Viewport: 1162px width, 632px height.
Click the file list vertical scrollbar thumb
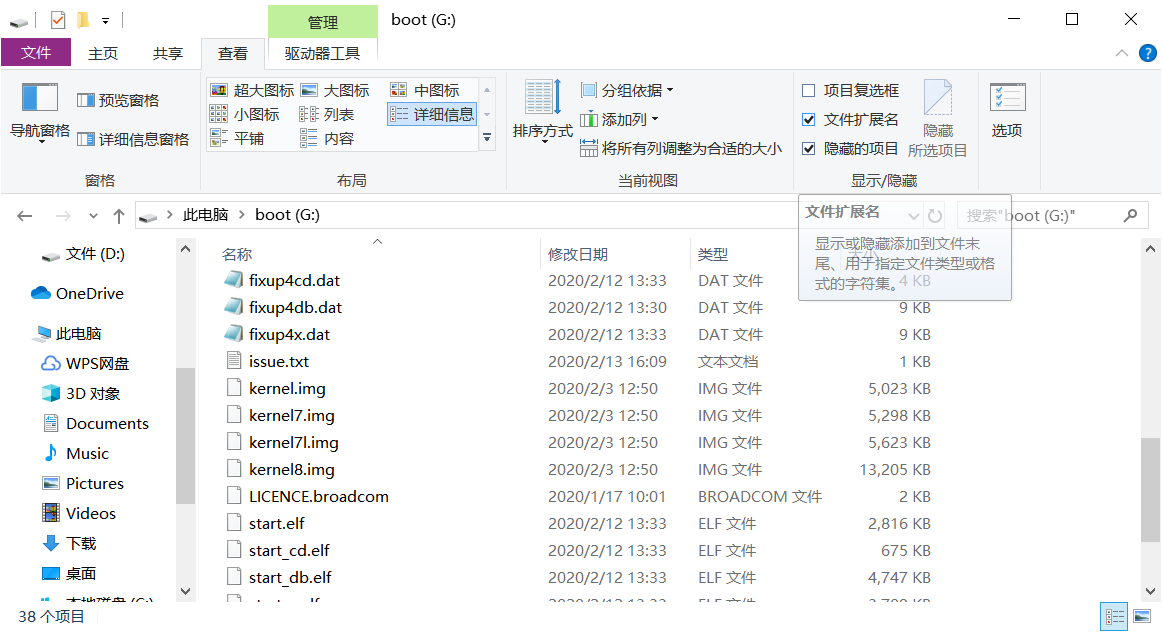[1150, 490]
